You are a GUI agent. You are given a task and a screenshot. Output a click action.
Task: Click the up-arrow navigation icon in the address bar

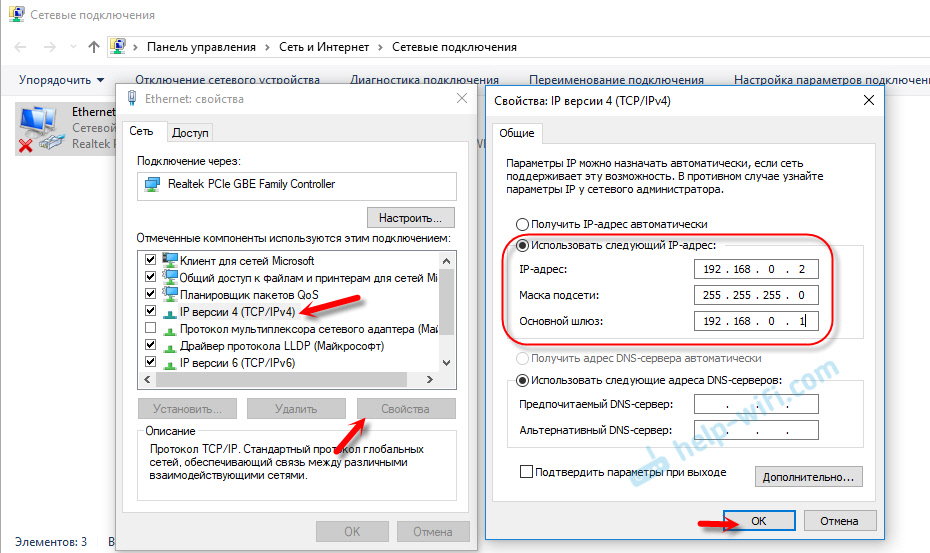click(x=94, y=47)
